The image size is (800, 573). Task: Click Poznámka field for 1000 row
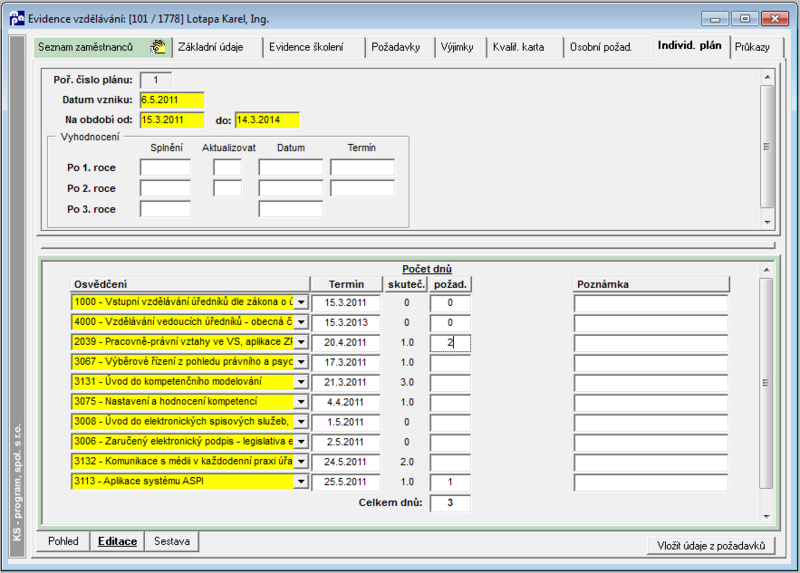[651, 303]
